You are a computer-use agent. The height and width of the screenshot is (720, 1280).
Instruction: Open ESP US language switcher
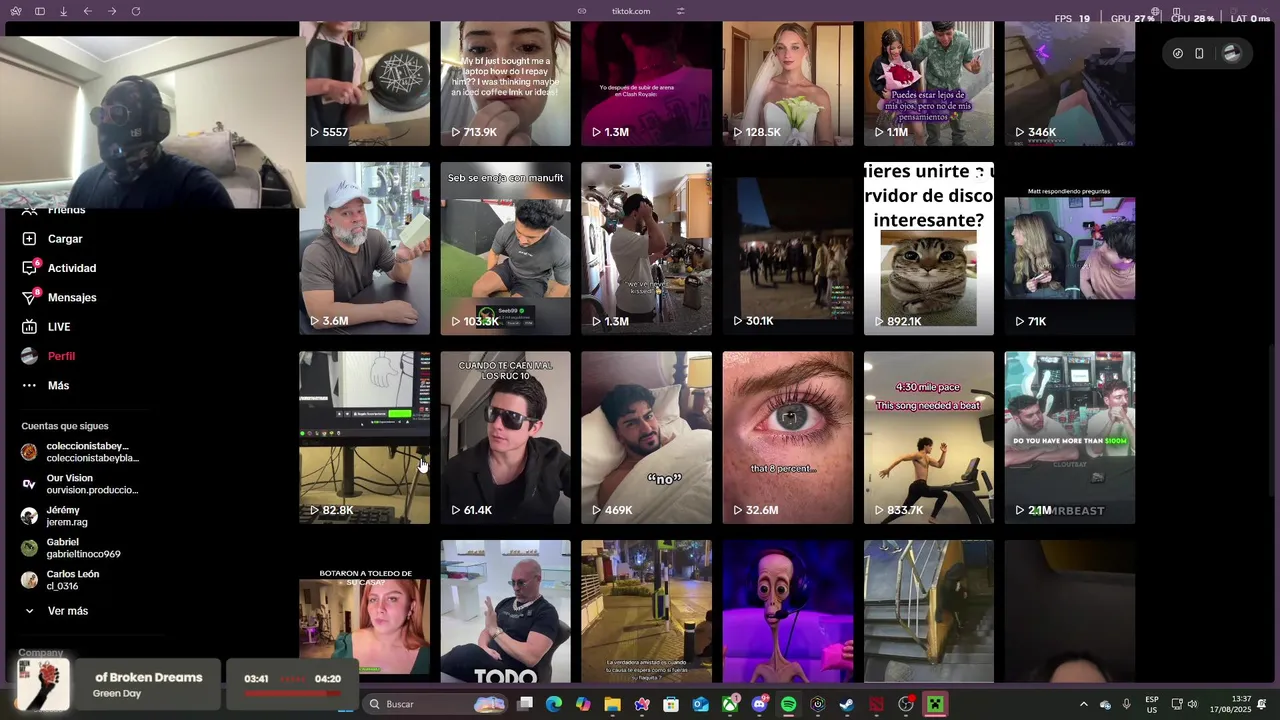click(x=1152, y=704)
